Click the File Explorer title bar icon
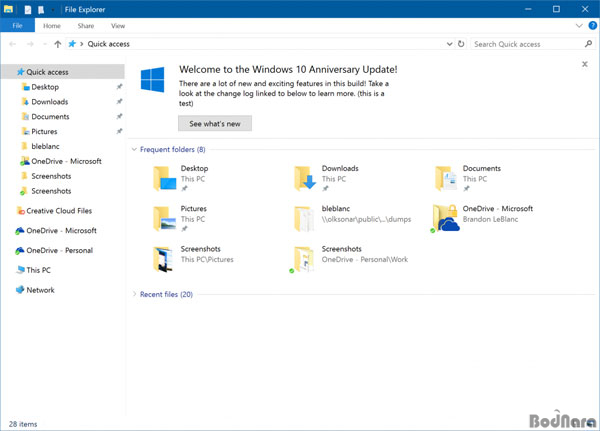 click(8, 9)
